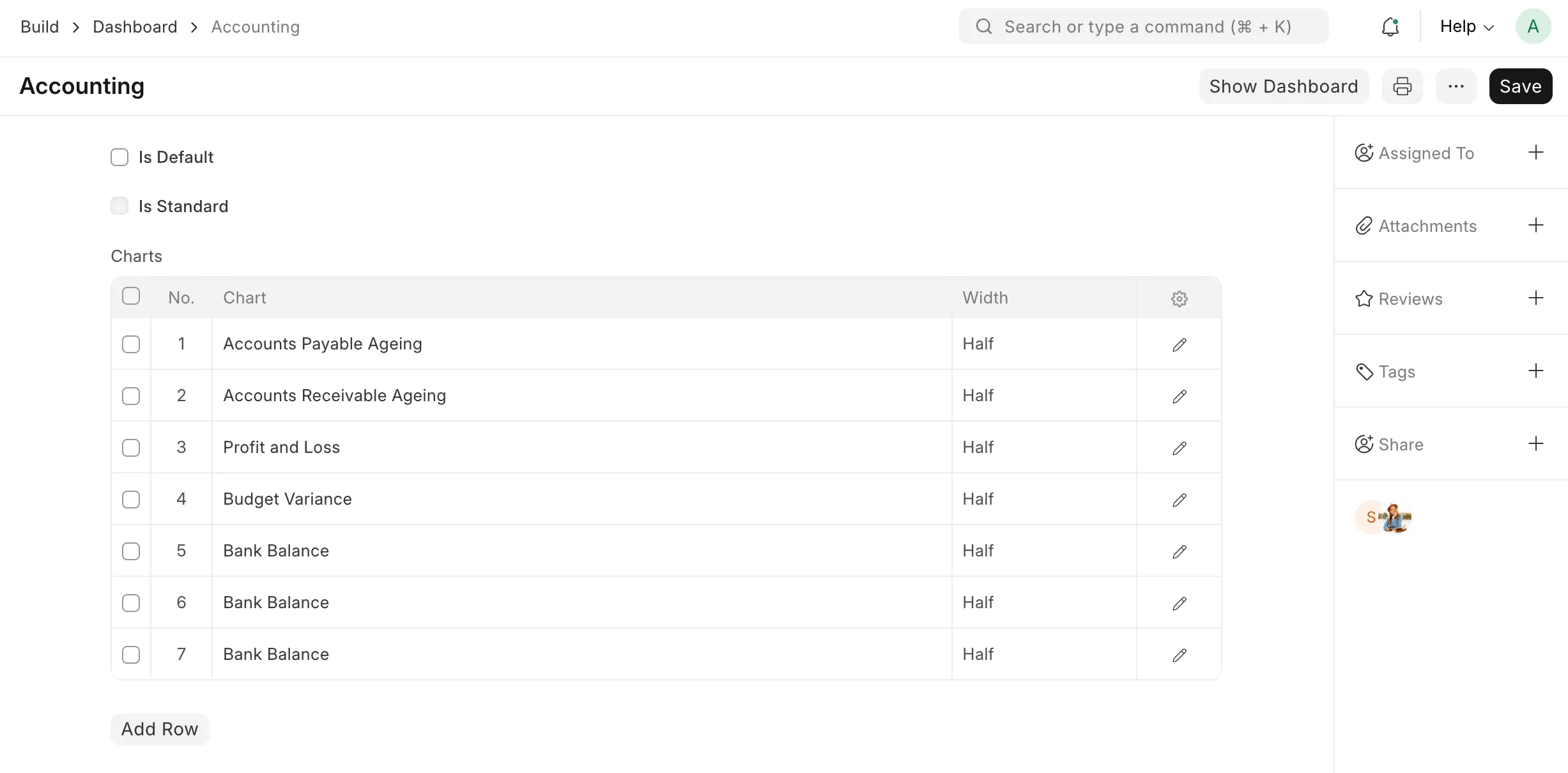Edit the Profit and Loss row
The height and width of the screenshot is (773, 1568).
point(1179,448)
